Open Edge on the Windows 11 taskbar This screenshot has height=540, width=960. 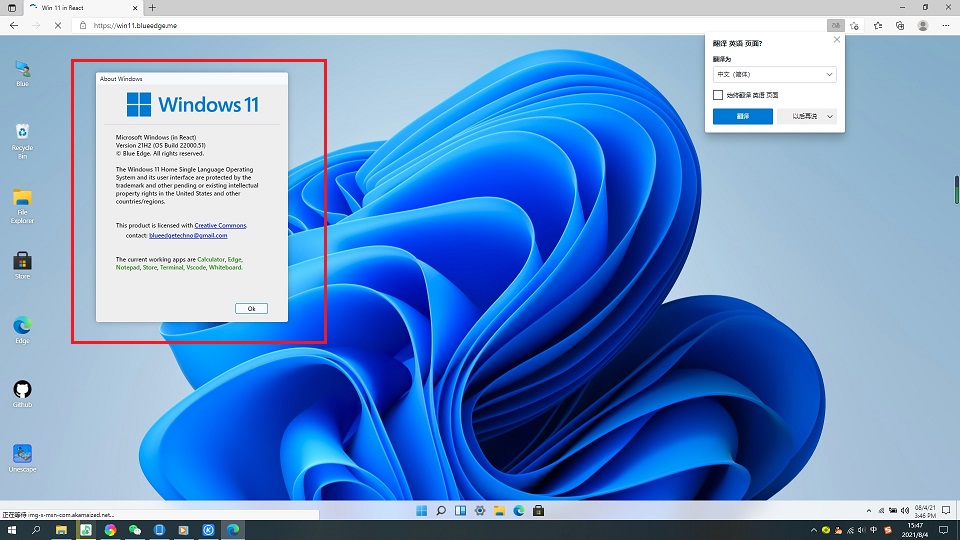pos(519,511)
